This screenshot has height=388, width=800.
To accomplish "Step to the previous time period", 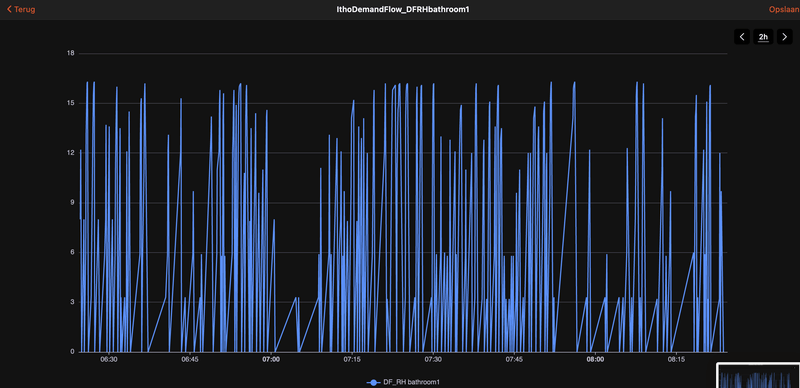I will 742,37.
